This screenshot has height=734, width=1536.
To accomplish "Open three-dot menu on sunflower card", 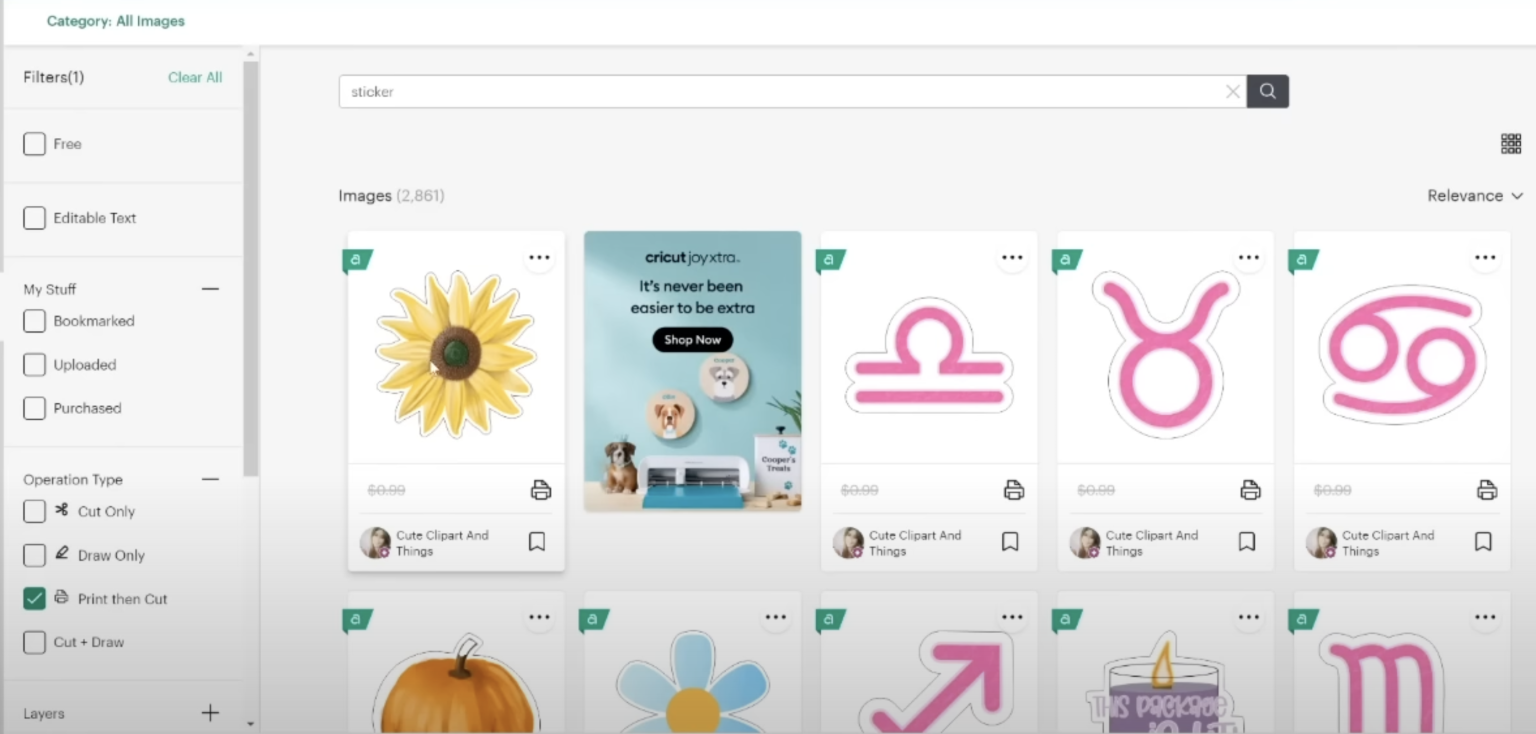I will 539,258.
